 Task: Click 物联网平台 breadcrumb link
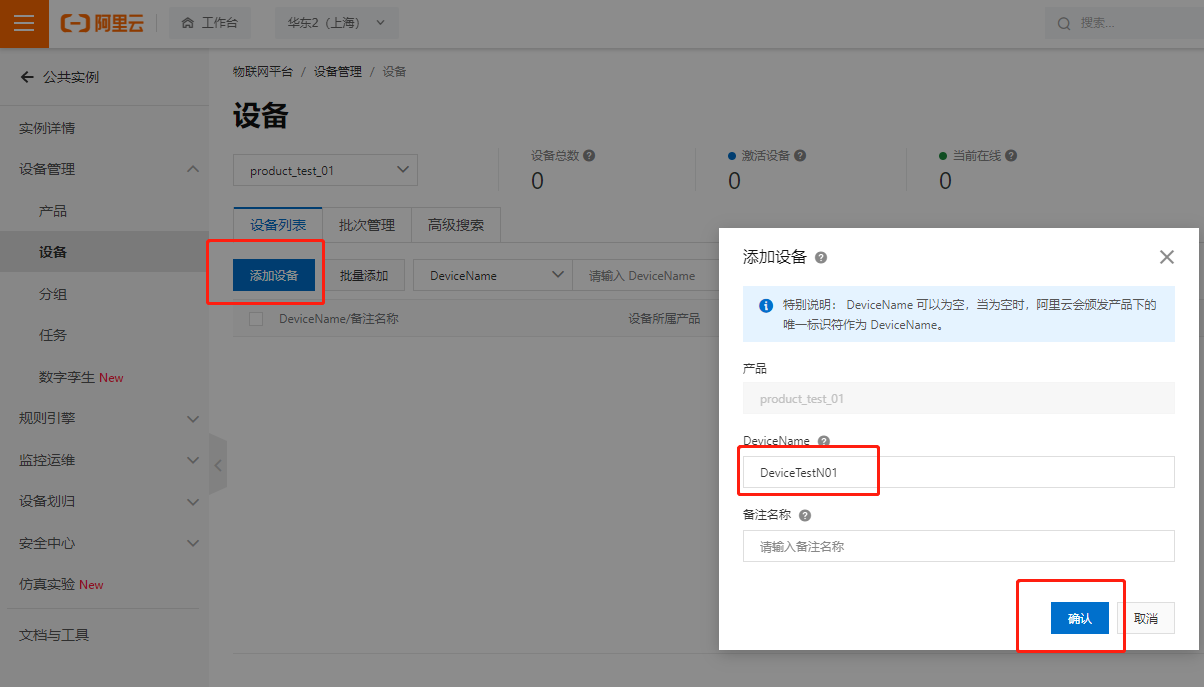pyautogui.click(x=263, y=72)
